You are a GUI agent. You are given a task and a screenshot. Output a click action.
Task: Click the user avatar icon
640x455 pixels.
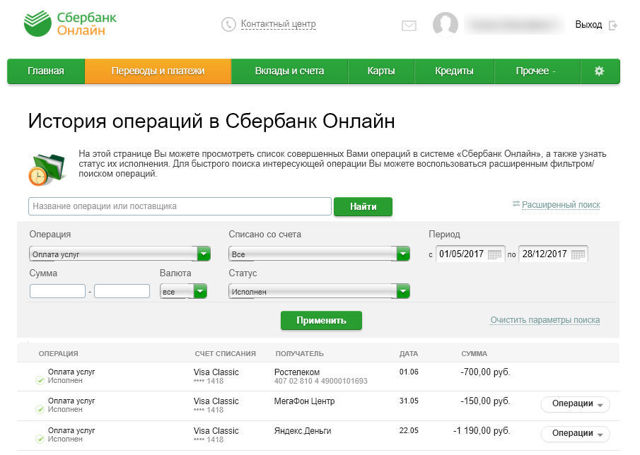pyautogui.click(x=445, y=24)
